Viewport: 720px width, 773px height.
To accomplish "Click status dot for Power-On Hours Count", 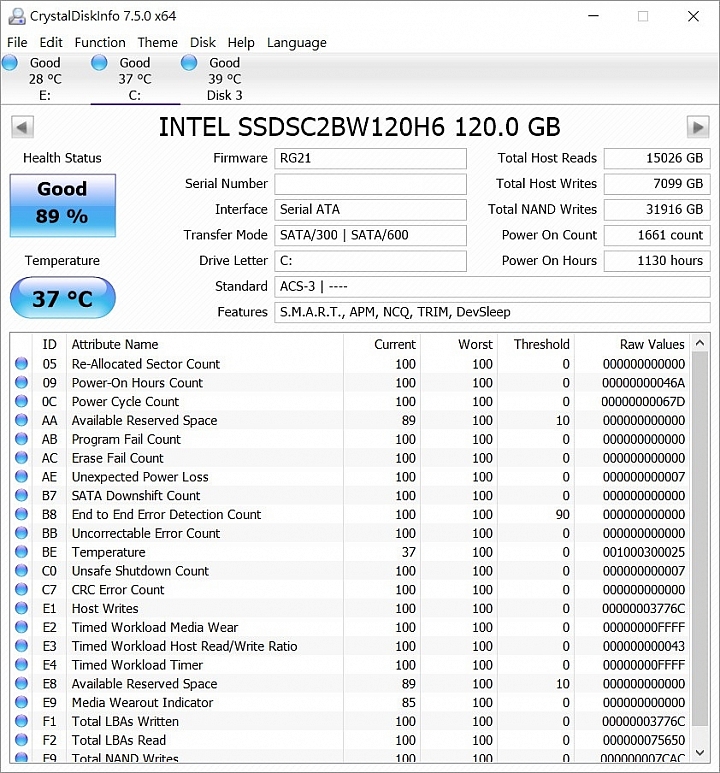I will click(x=21, y=383).
